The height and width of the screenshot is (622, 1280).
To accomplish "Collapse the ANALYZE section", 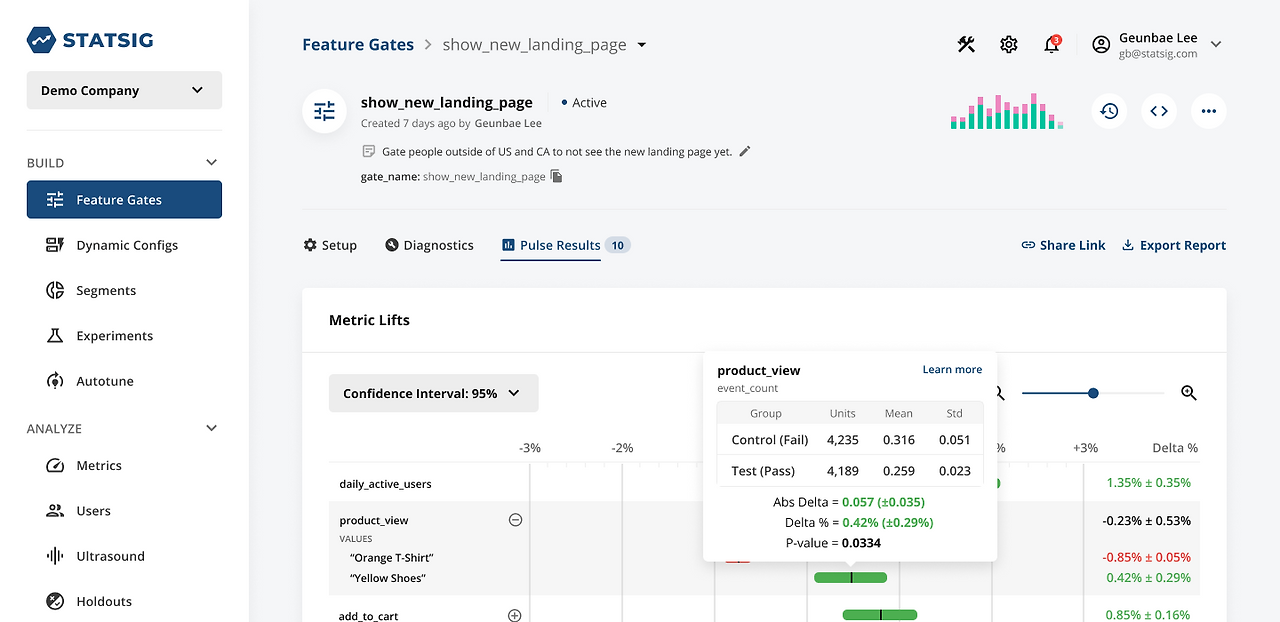I will (x=211, y=428).
